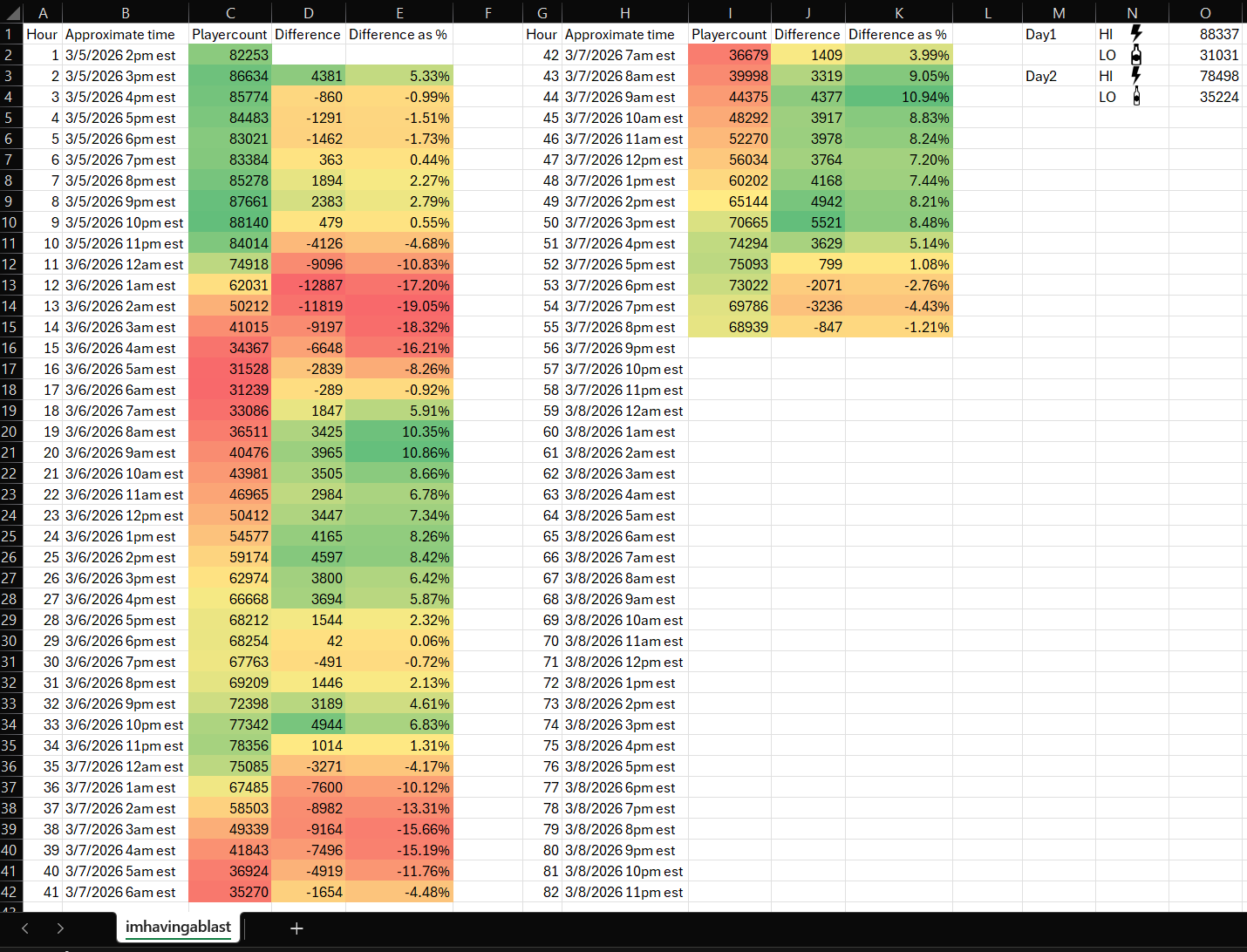Select the difference cell -12887
This screenshot has width=1247, height=952.
(x=309, y=285)
